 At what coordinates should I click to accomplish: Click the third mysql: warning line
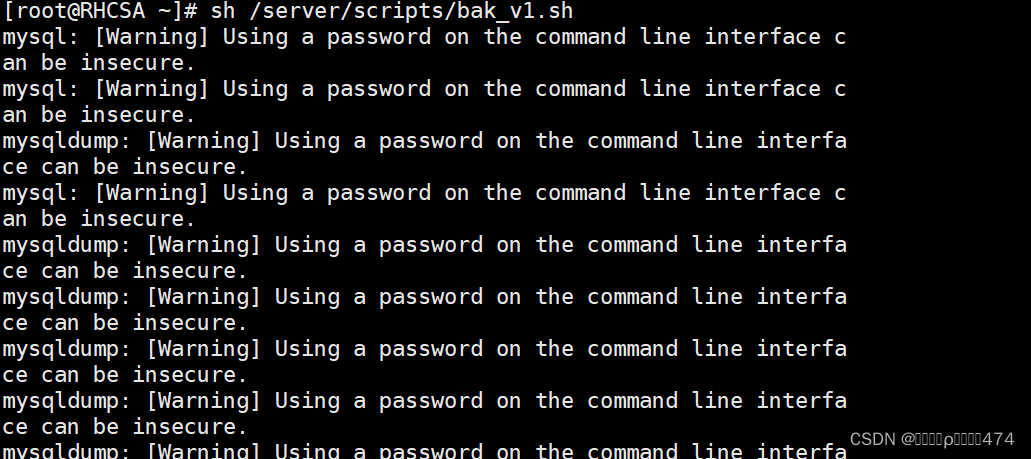coord(424,193)
